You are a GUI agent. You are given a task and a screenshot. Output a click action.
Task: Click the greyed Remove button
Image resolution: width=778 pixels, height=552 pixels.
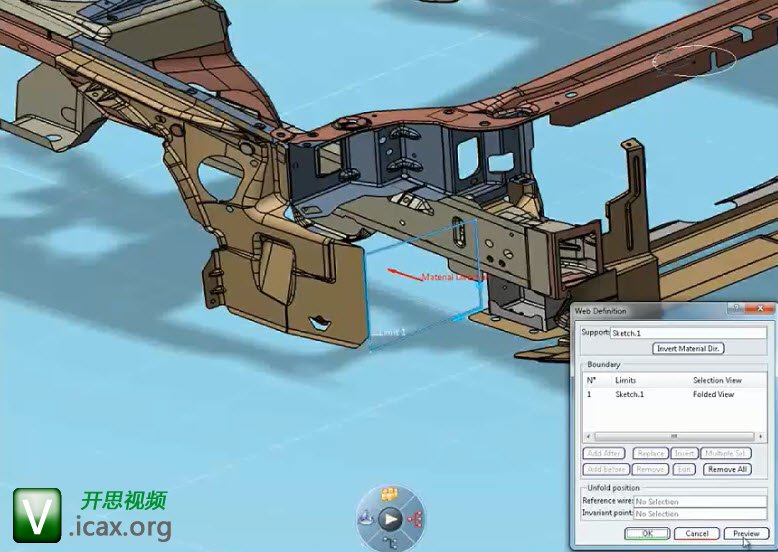(650, 469)
